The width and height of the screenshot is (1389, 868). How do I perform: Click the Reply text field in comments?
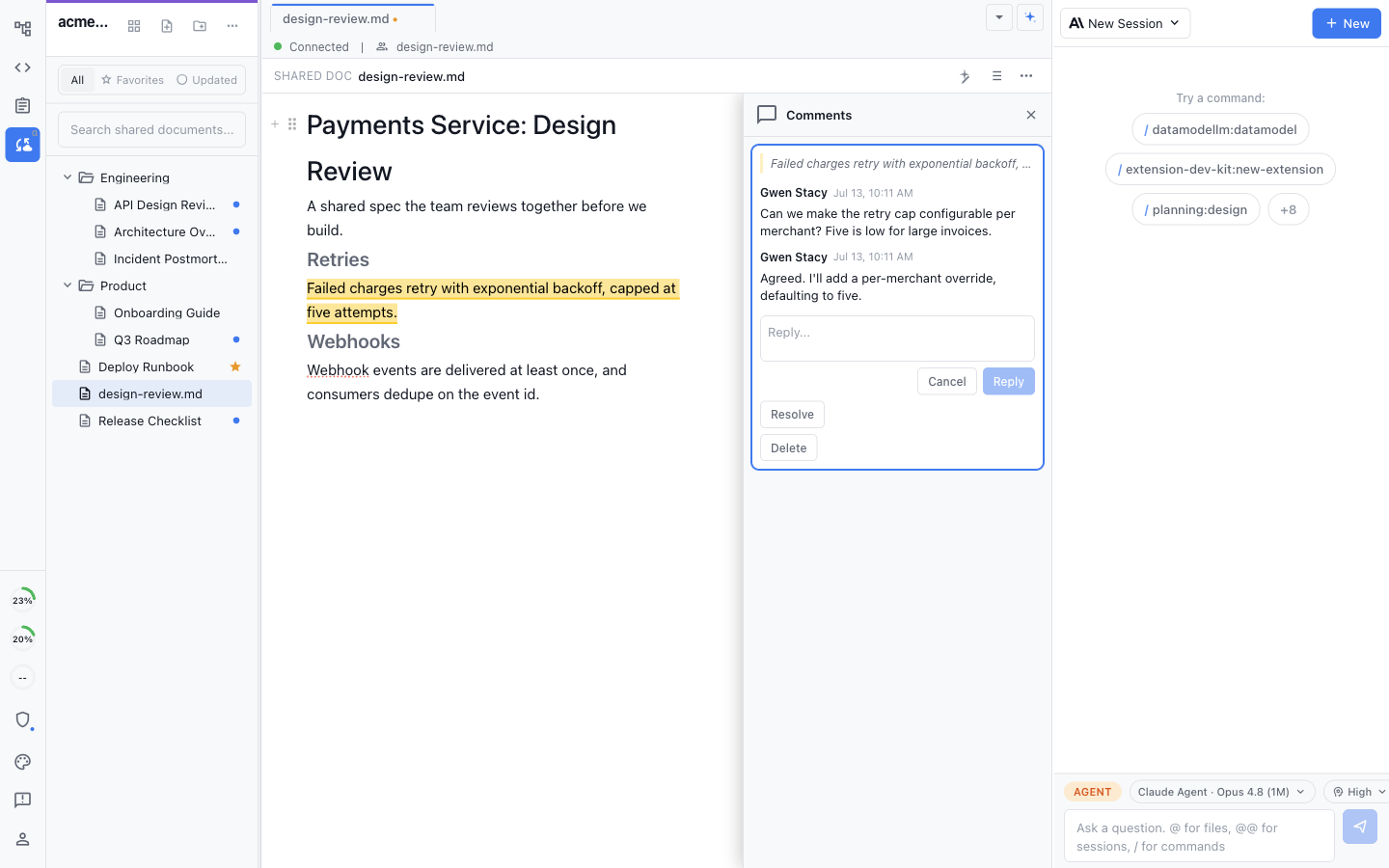tap(897, 339)
